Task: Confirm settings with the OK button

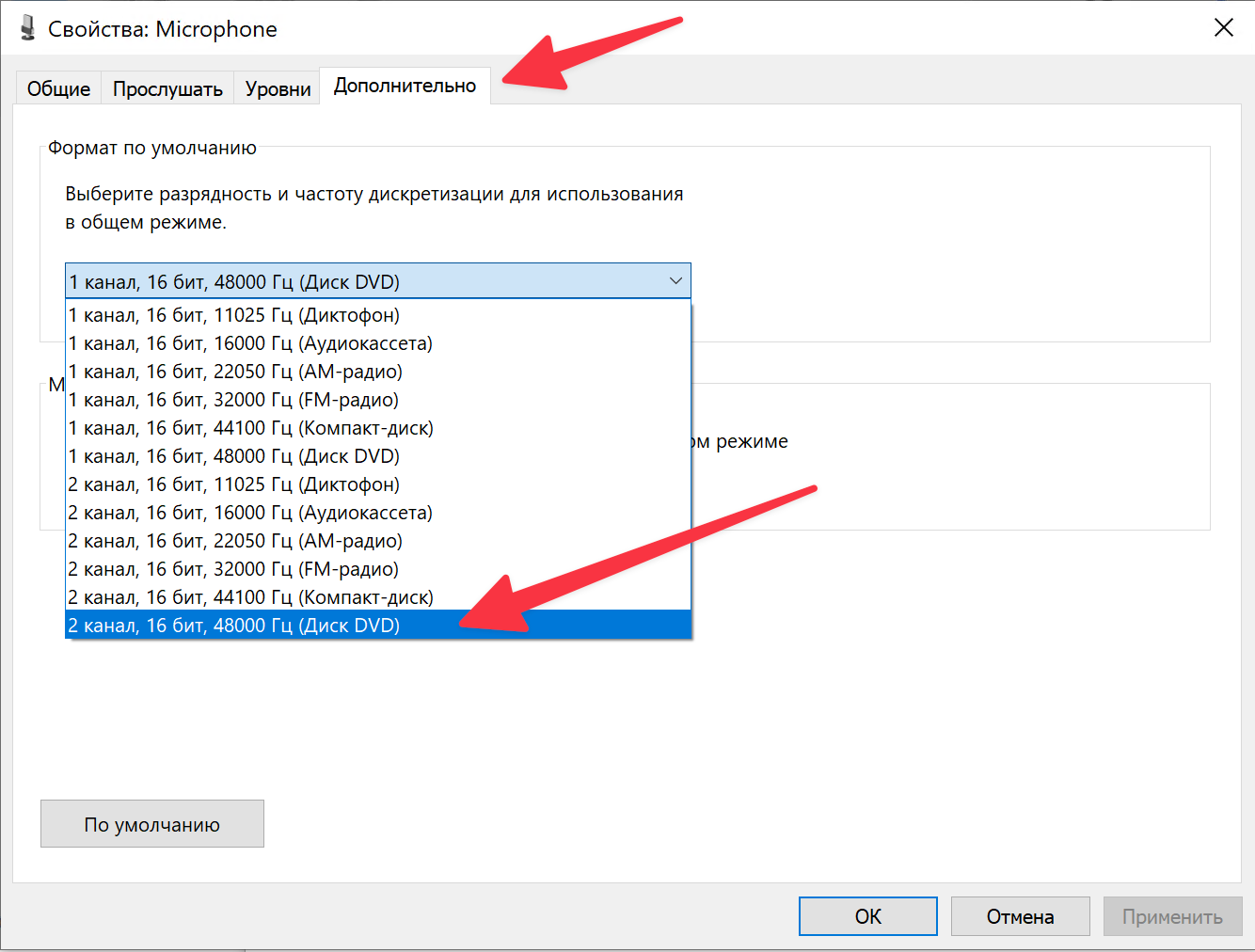Action: tap(867, 916)
